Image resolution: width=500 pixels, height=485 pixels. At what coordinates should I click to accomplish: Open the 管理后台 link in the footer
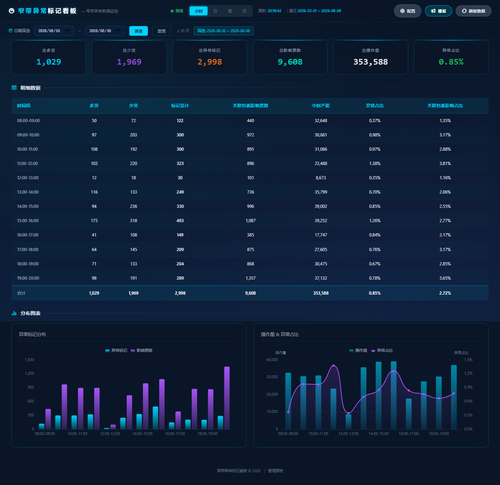click(x=275, y=471)
